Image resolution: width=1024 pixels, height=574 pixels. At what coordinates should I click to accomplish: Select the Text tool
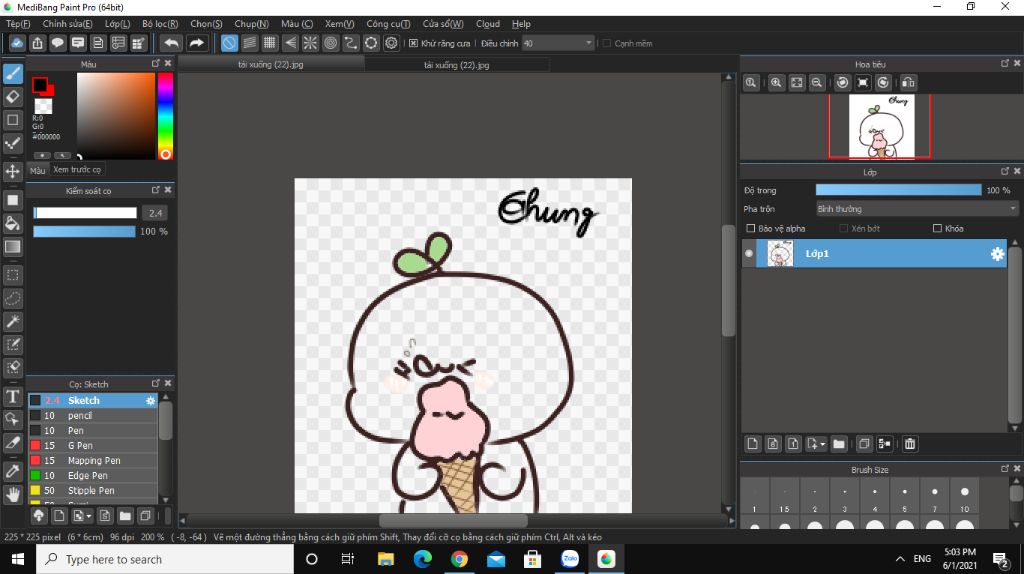(x=12, y=396)
